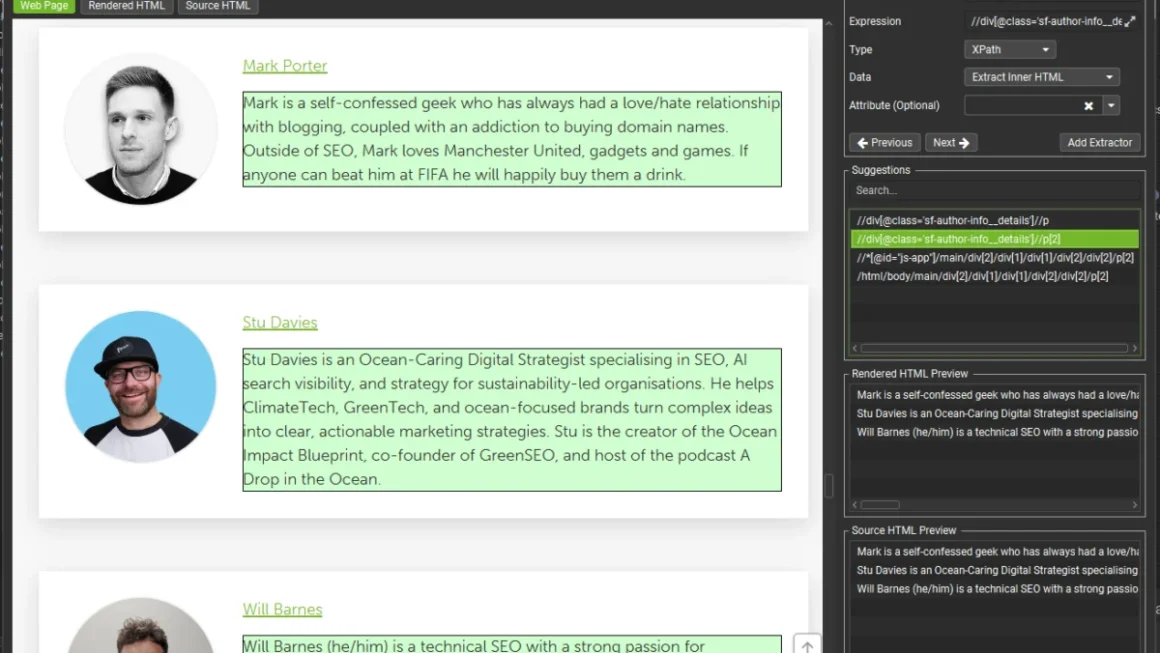Open the Attribute (Optional) dropdown arrow
Image resolution: width=1160 pixels, height=653 pixels.
(x=1111, y=106)
